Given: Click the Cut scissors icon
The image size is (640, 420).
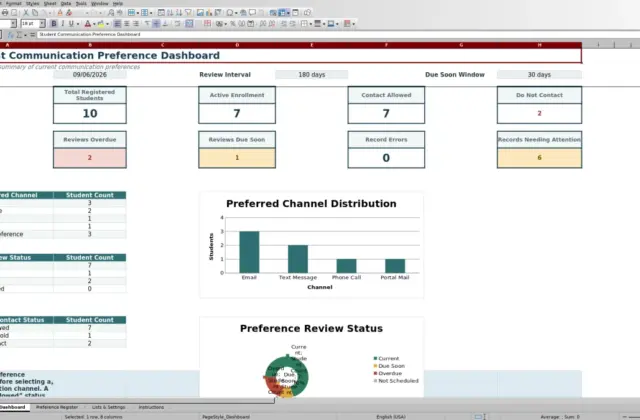Looking at the screenshot, I should tap(26, 13).
